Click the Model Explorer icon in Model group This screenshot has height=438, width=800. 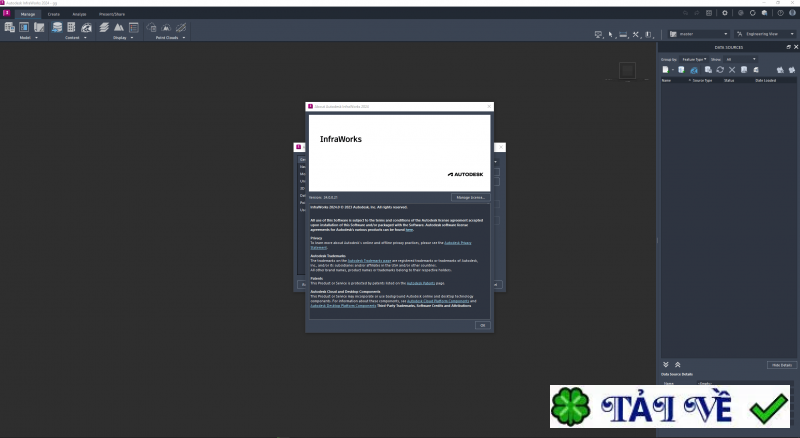9,28
